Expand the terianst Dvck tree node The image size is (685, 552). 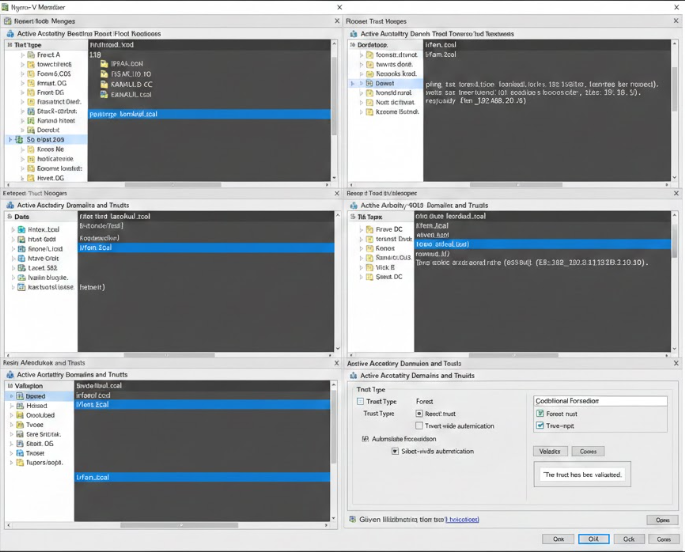(361, 239)
